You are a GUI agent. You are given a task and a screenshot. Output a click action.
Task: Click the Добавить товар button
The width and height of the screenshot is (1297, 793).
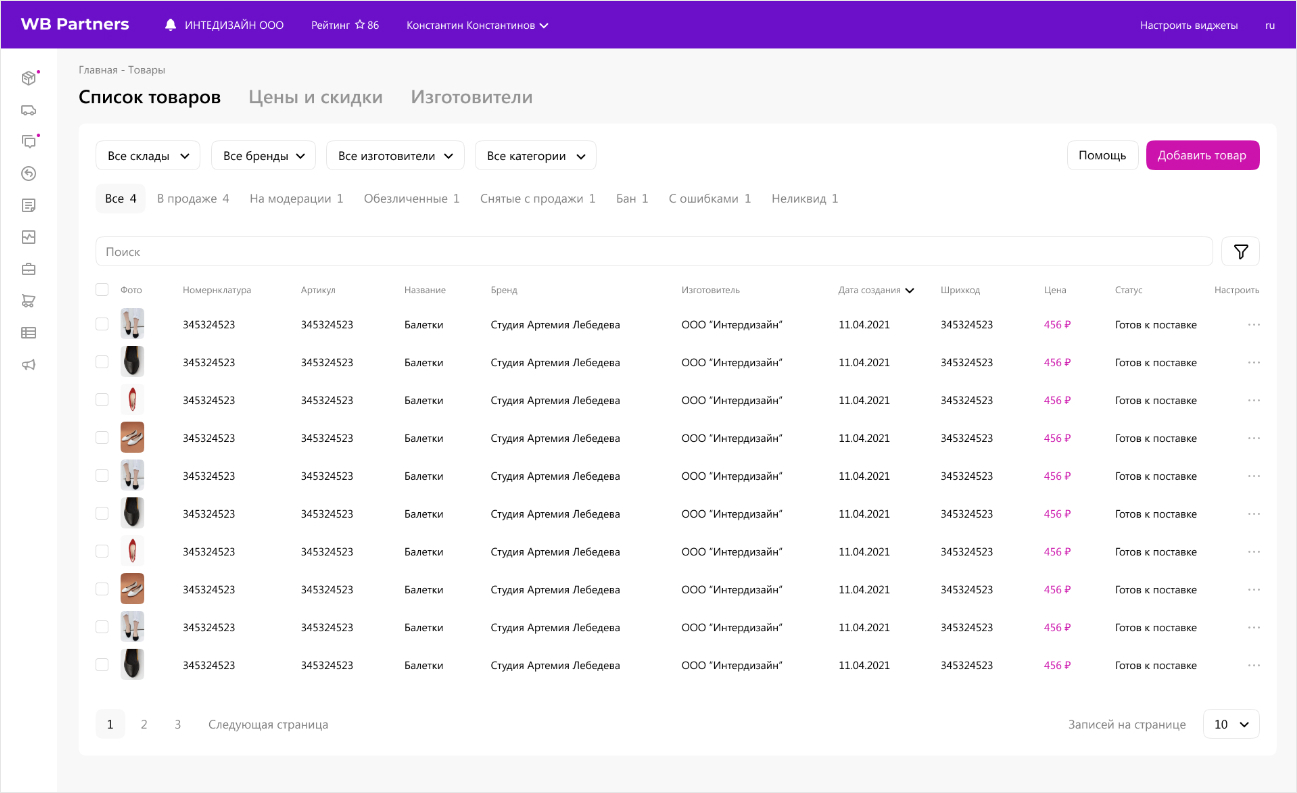click(1202, 156)
